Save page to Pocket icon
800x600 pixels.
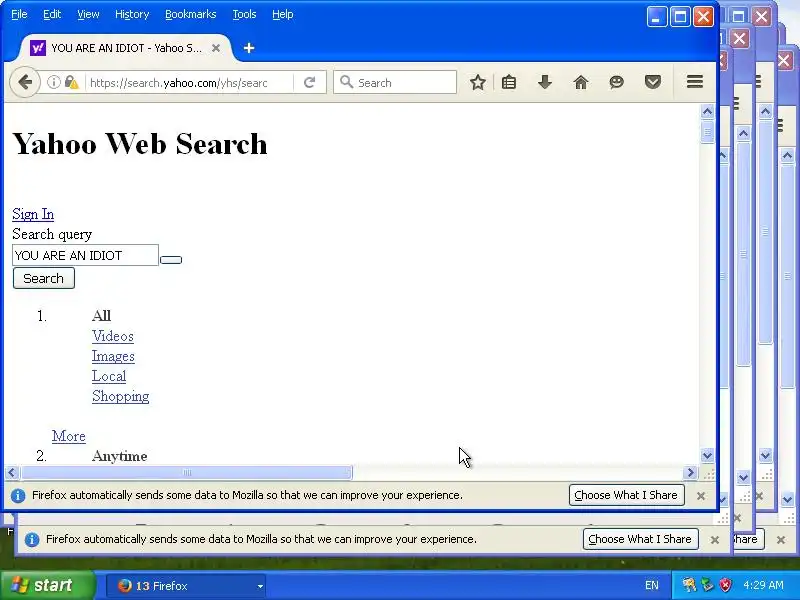[x=653, y=82]
